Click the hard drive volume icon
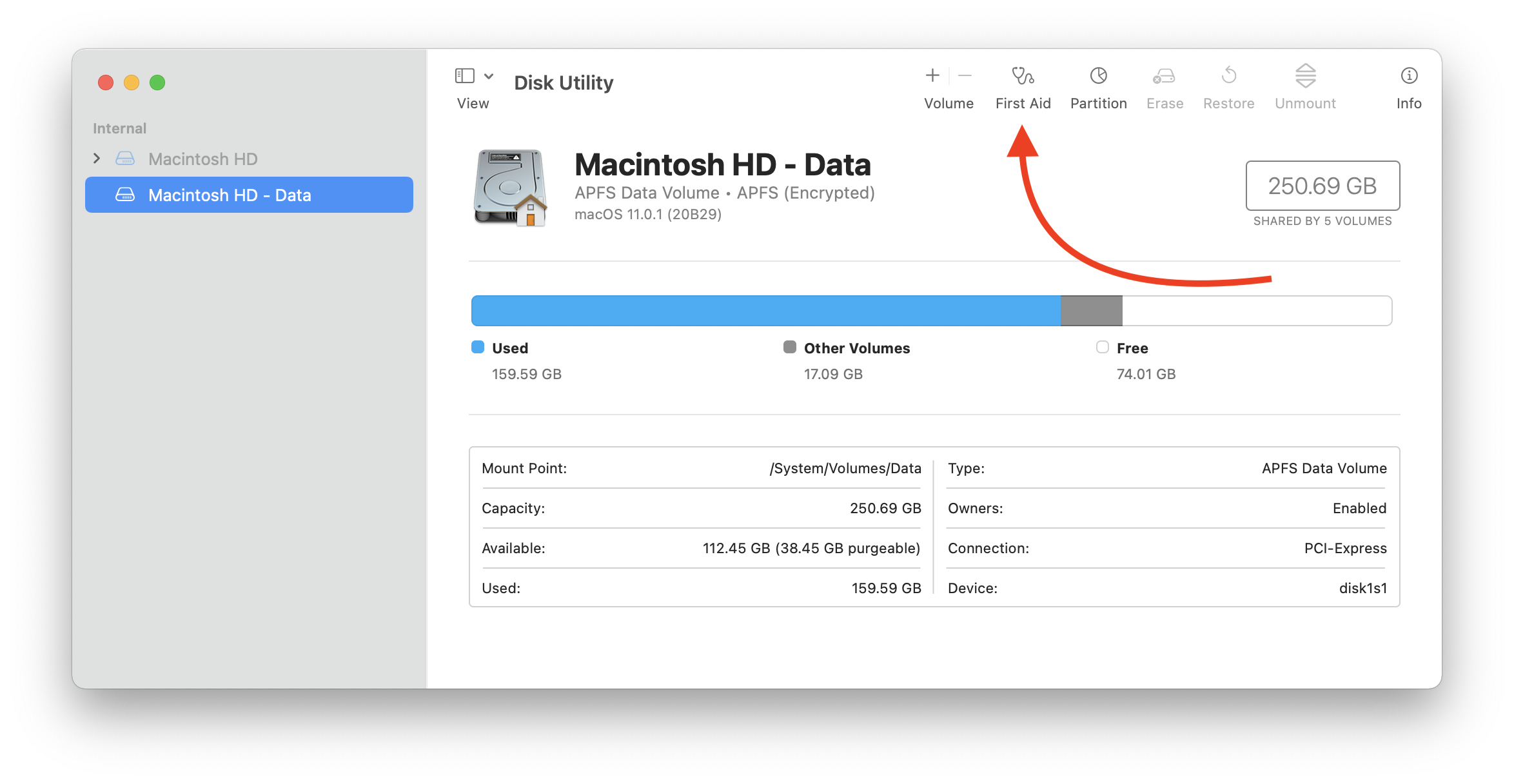The width and height of the screenshot is (1514, 784). tap(510, 188)
